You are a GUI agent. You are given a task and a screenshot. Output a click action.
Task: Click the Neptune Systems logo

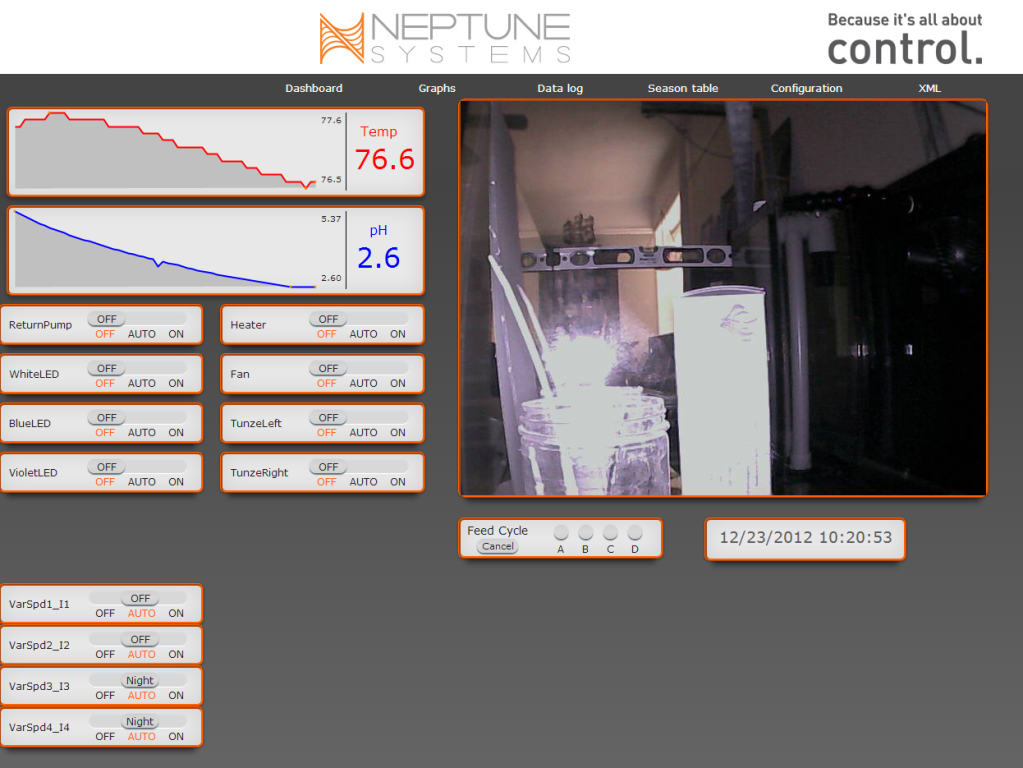tap(445, 38)
